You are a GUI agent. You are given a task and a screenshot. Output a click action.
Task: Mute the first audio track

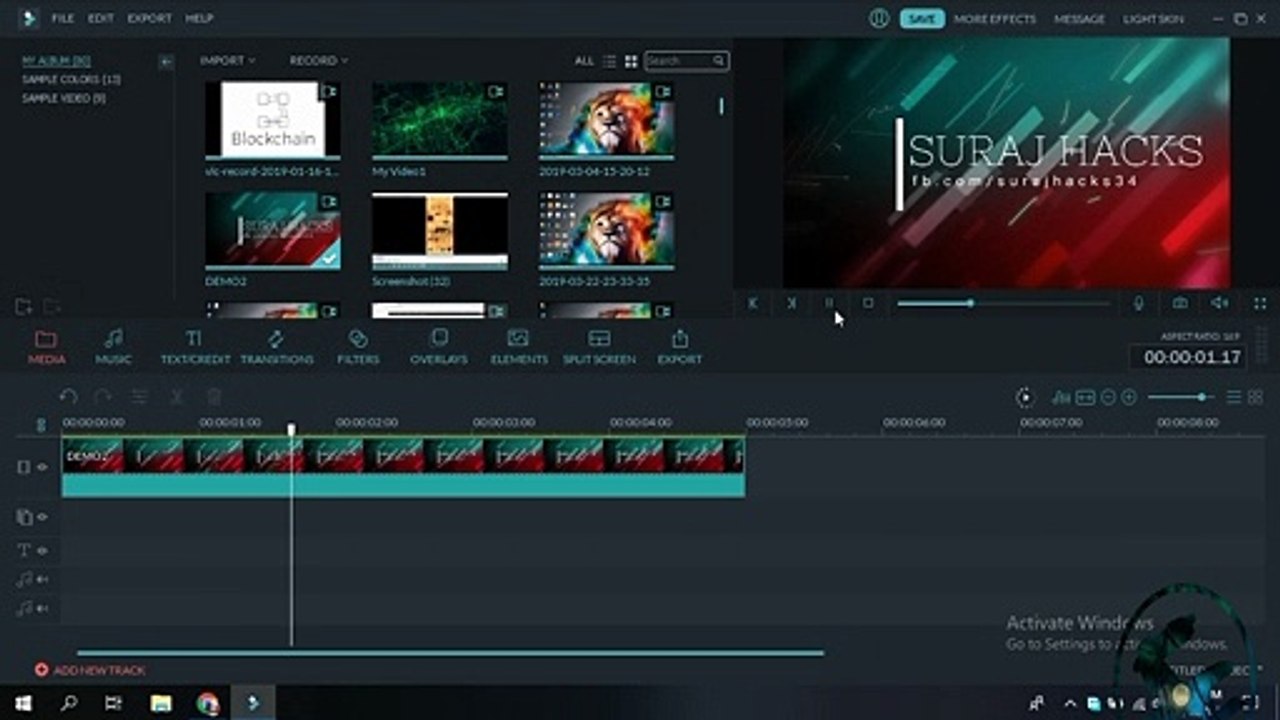[x=42, y=579]
